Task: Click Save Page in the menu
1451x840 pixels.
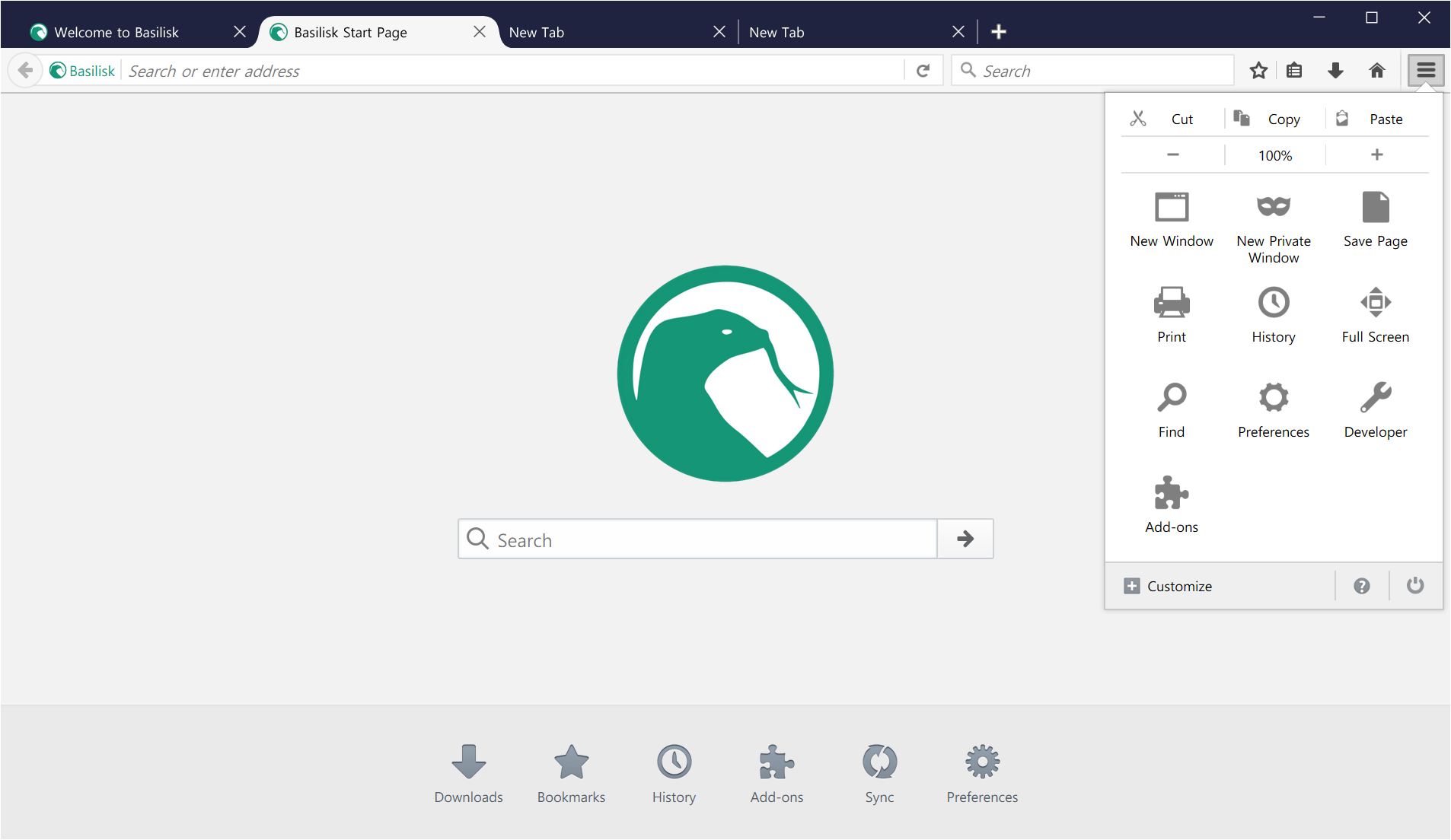Action: (1376, 220)
